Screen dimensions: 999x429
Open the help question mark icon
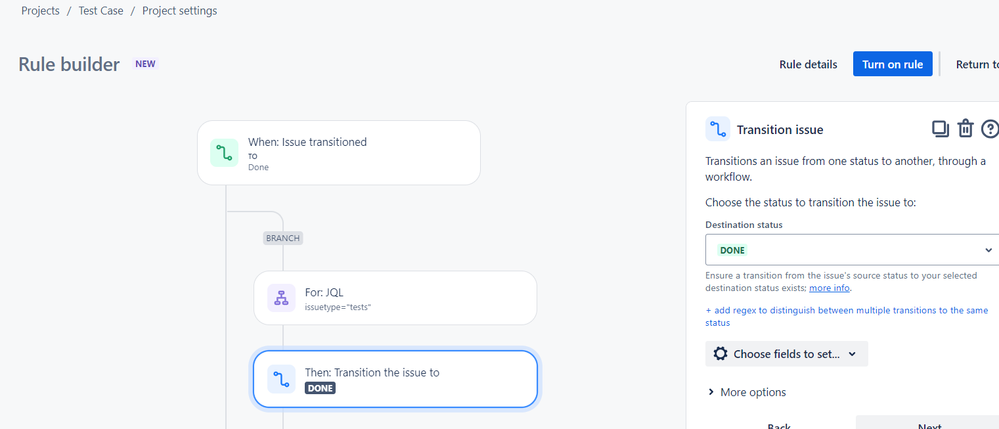989,129
